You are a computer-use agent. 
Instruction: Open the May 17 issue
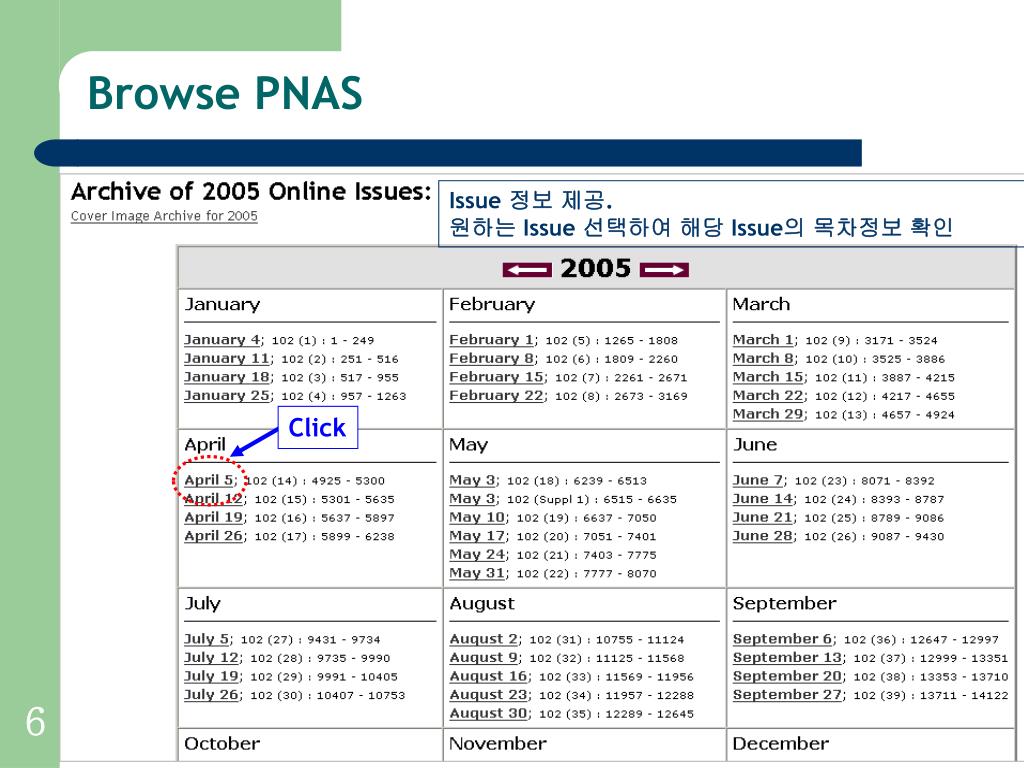(477, 536)
